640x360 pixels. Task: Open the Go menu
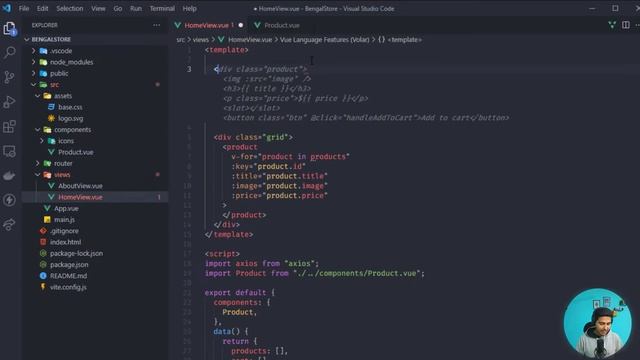coord(118,8)
